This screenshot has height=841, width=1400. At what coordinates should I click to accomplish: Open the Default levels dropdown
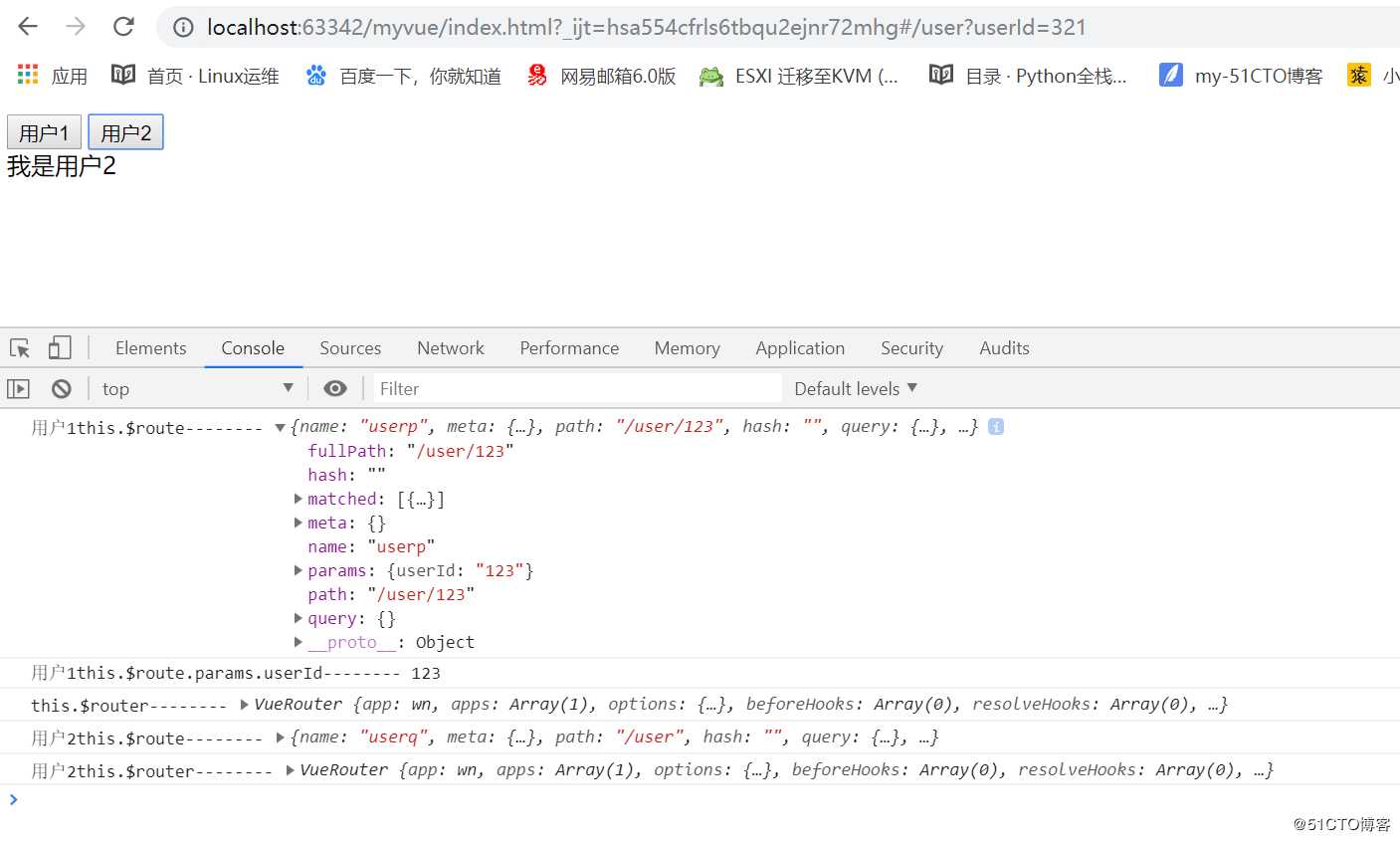click(855, 389)
